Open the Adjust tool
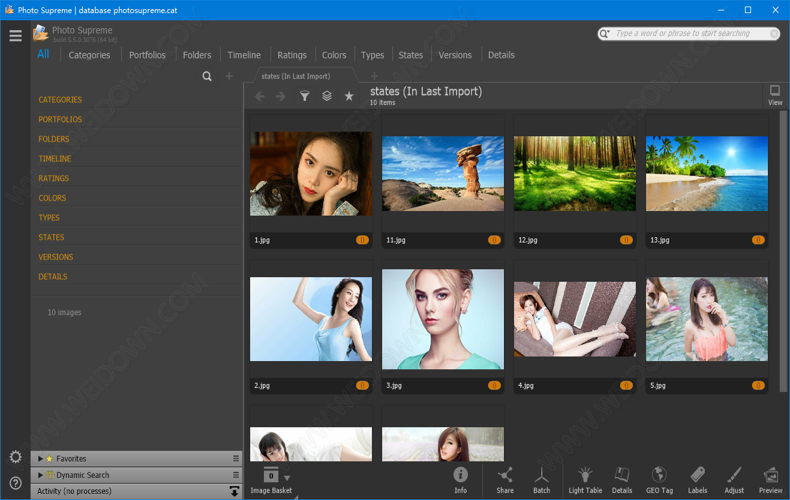Image resolution: width=790 pixels, height=500 pixels. coord(734,480)
